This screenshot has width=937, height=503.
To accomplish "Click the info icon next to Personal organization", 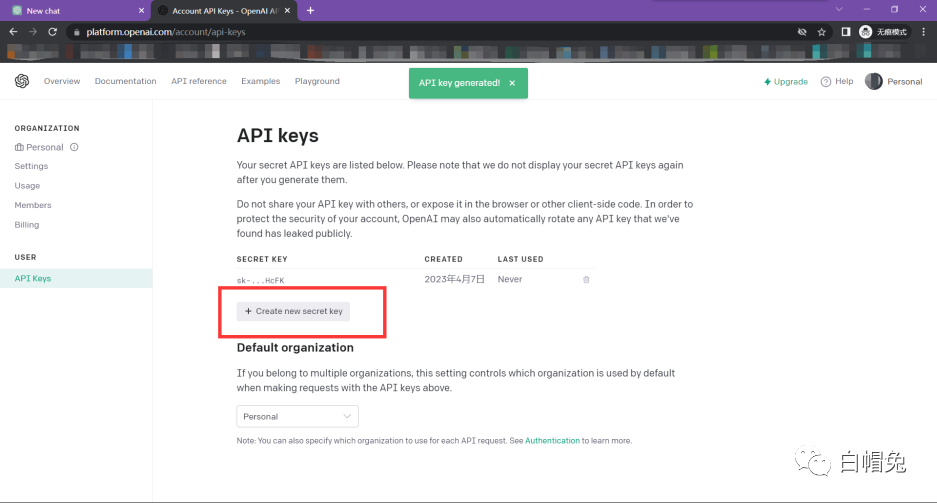I will [74, 147].
